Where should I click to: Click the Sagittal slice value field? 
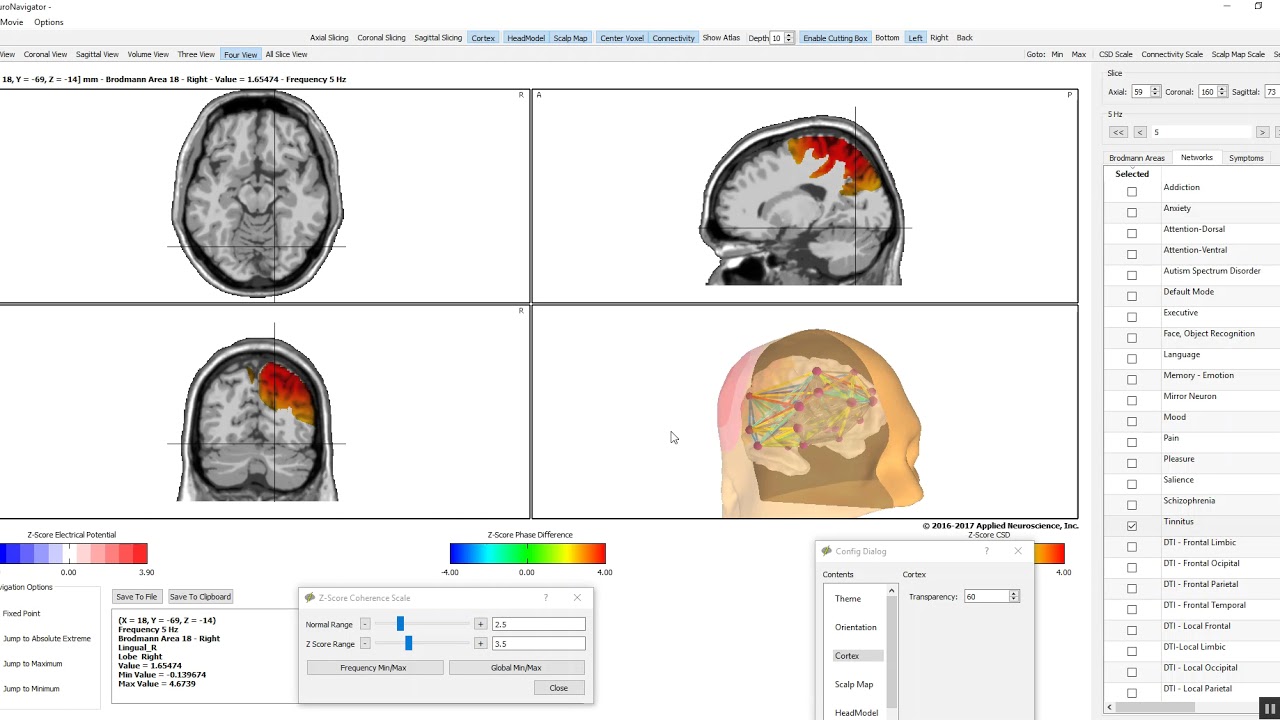point(1271,92)
